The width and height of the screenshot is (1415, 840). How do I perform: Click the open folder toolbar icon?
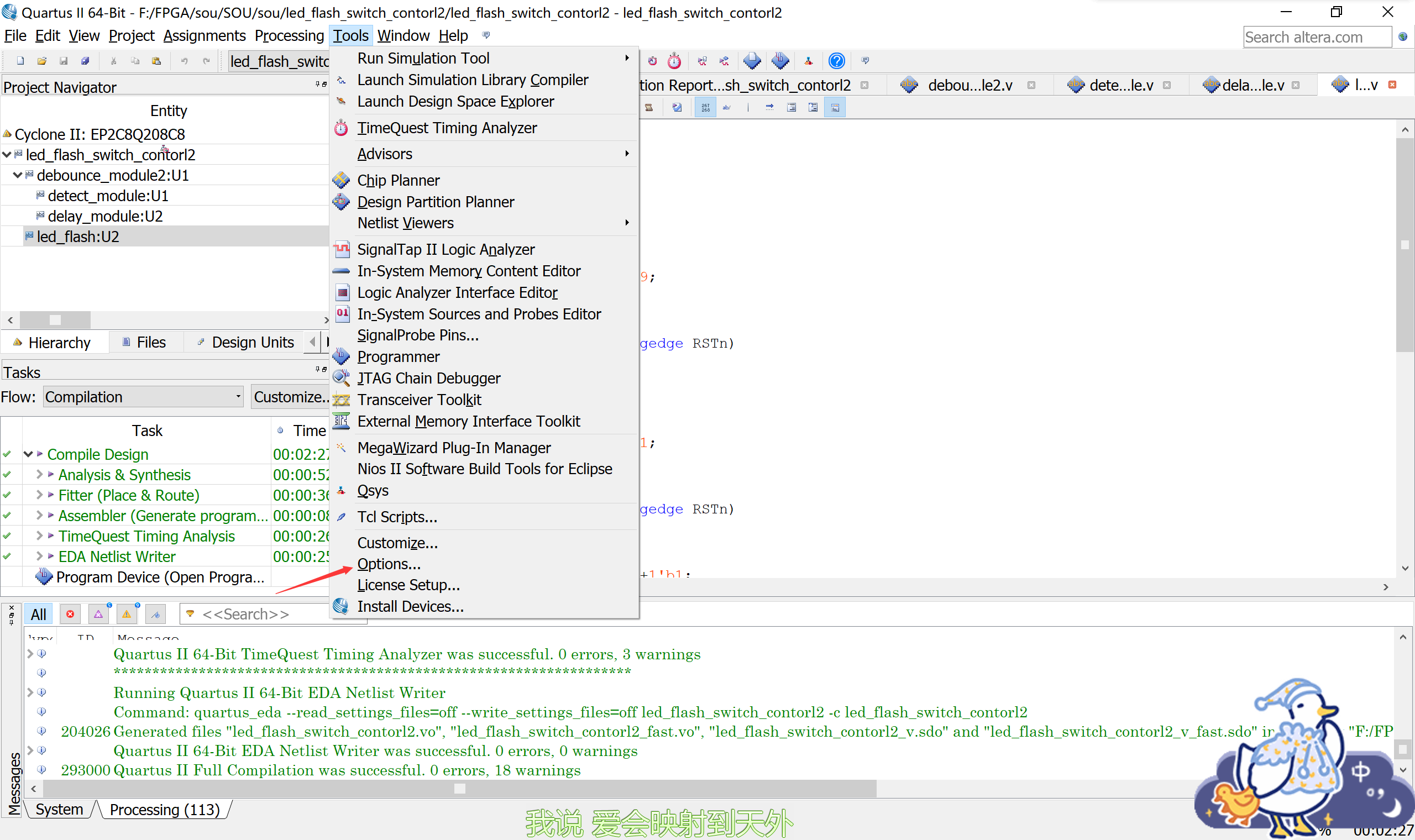pyautogui.click(x=41, y=61)
